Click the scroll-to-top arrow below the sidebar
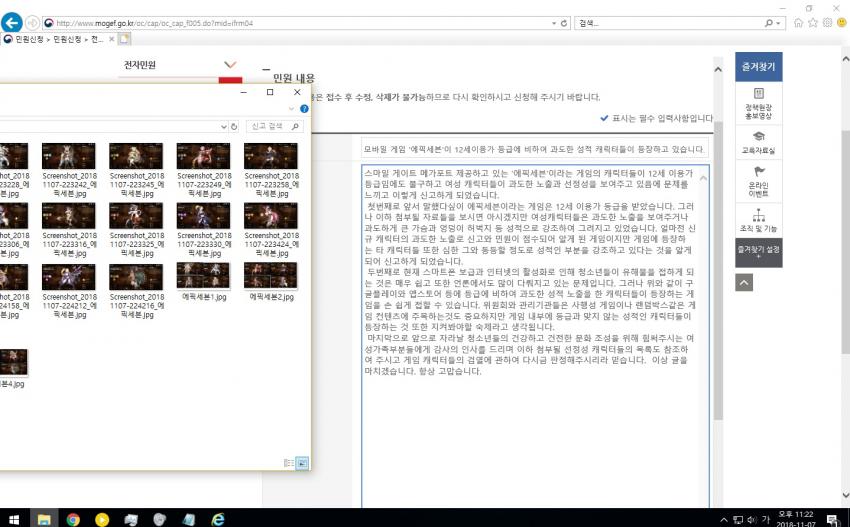Viewport: 850px width, 527px height. (x=744, y=282)
